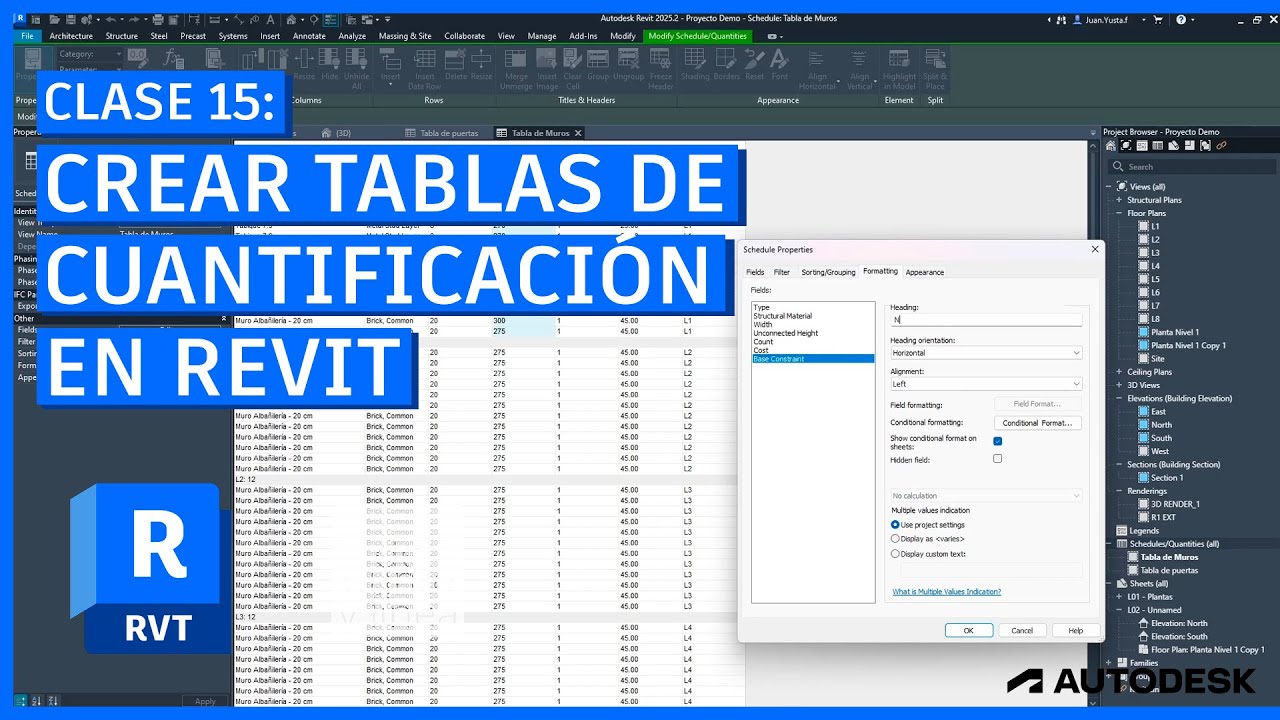Viewport: 1280px width, 720px height.
Task: Expand the 3D Views tree node
Action: 1119,385
